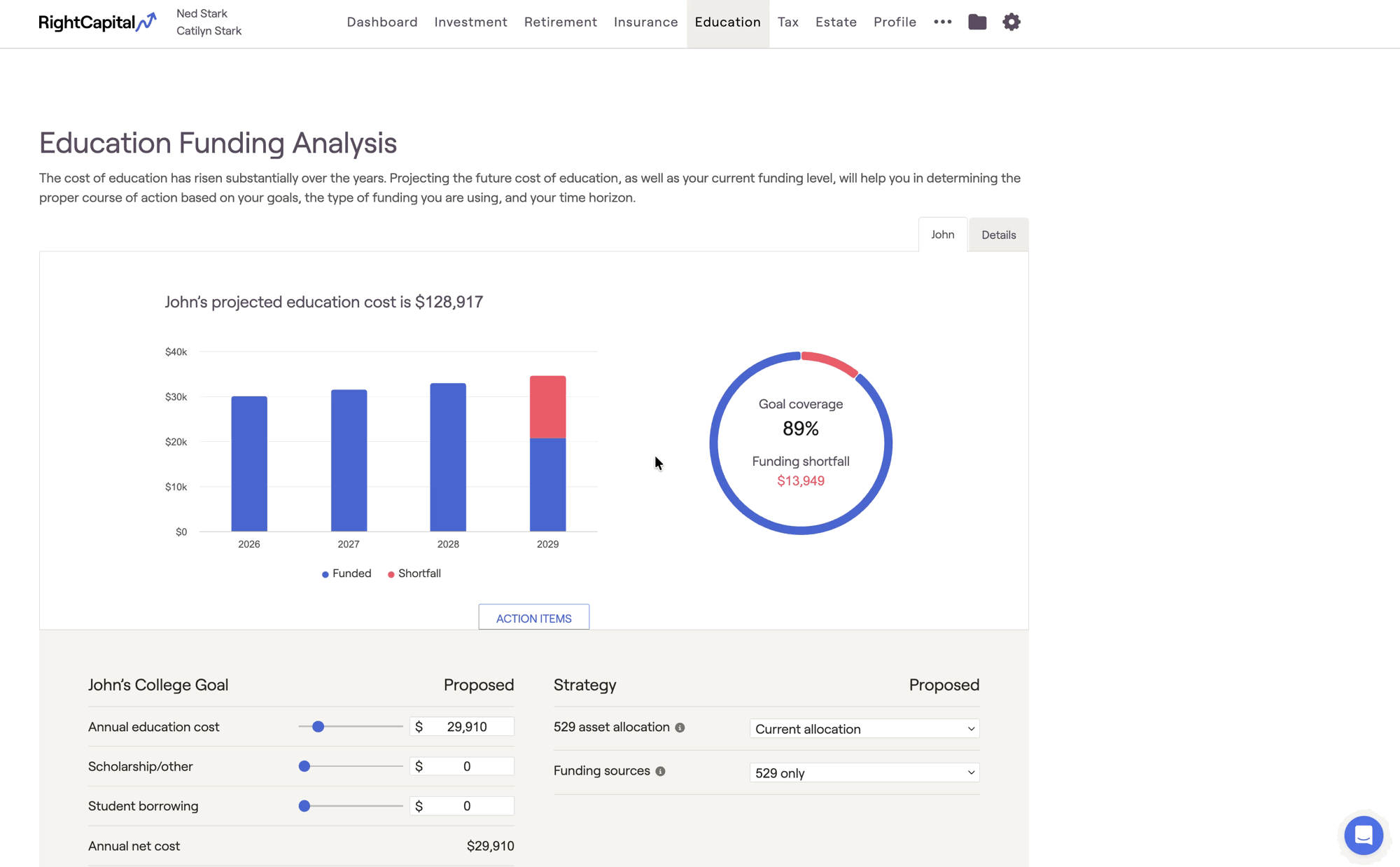Open the folder vault icon
The image size is (1400, 867).
(x=977, y=22)
